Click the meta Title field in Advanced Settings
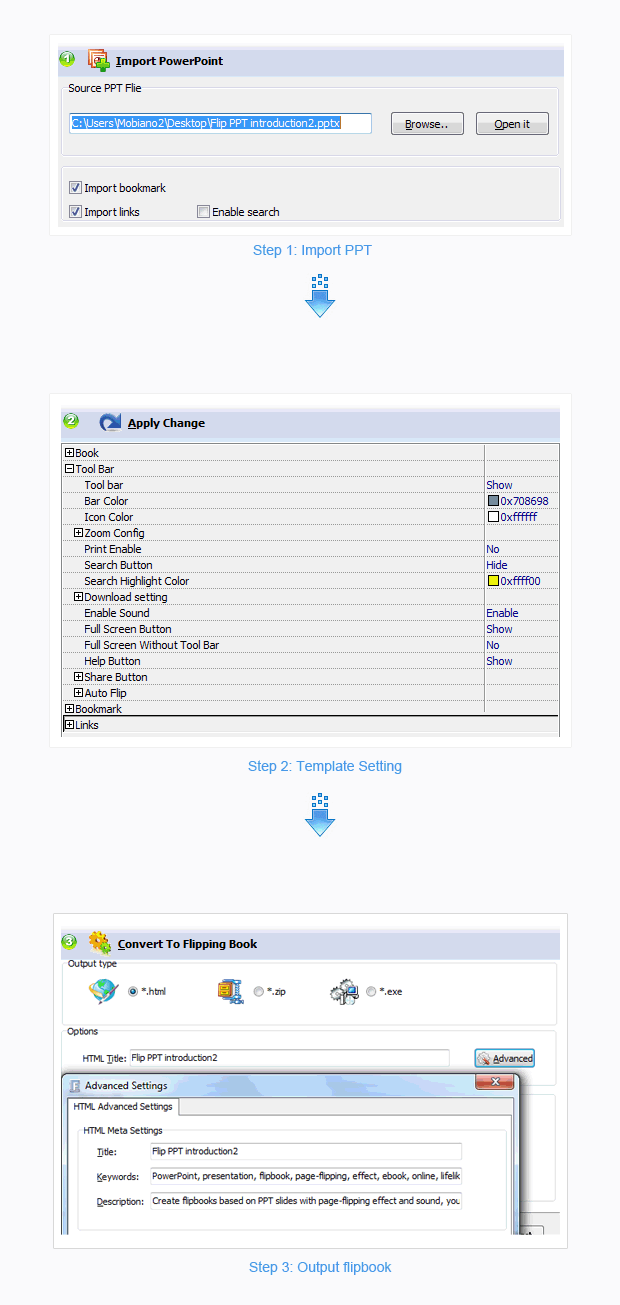 (x=306, y=1151)
